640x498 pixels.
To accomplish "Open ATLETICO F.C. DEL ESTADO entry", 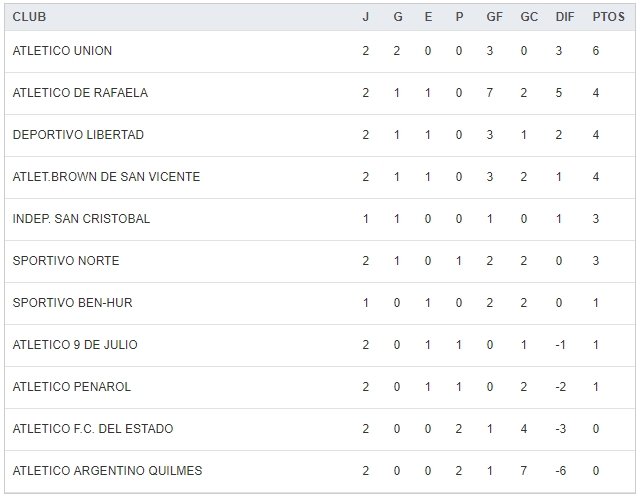I will tap(93, 429).
